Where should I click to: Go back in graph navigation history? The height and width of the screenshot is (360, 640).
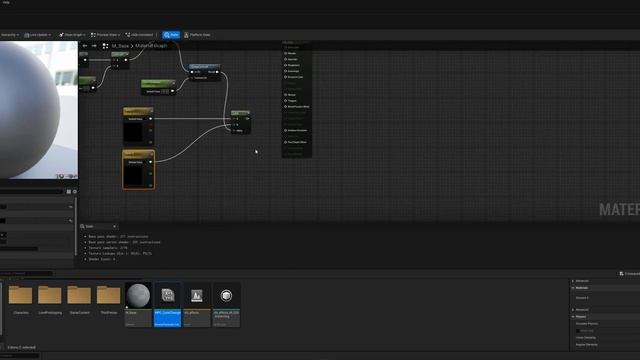[x=84, y=46]
